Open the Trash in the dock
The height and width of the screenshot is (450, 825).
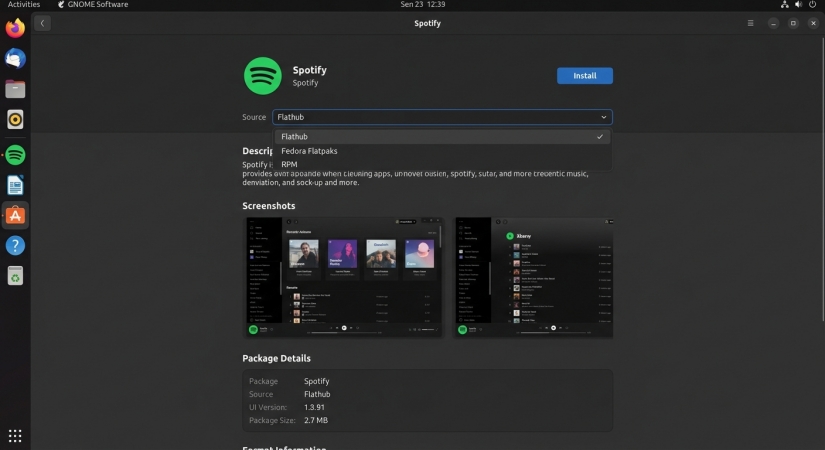(x=15, y=276)
